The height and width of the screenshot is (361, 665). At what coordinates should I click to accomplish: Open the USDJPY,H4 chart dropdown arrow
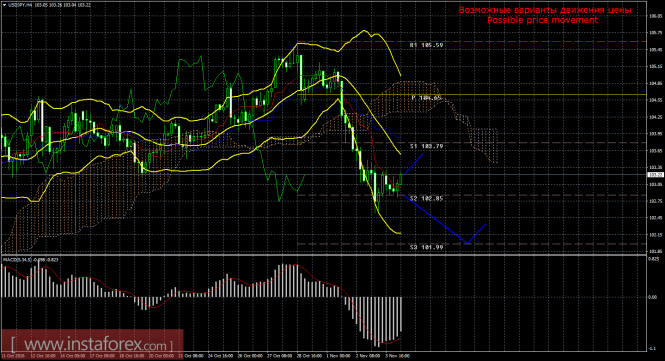pyautogui.click(x=4, y=5)
